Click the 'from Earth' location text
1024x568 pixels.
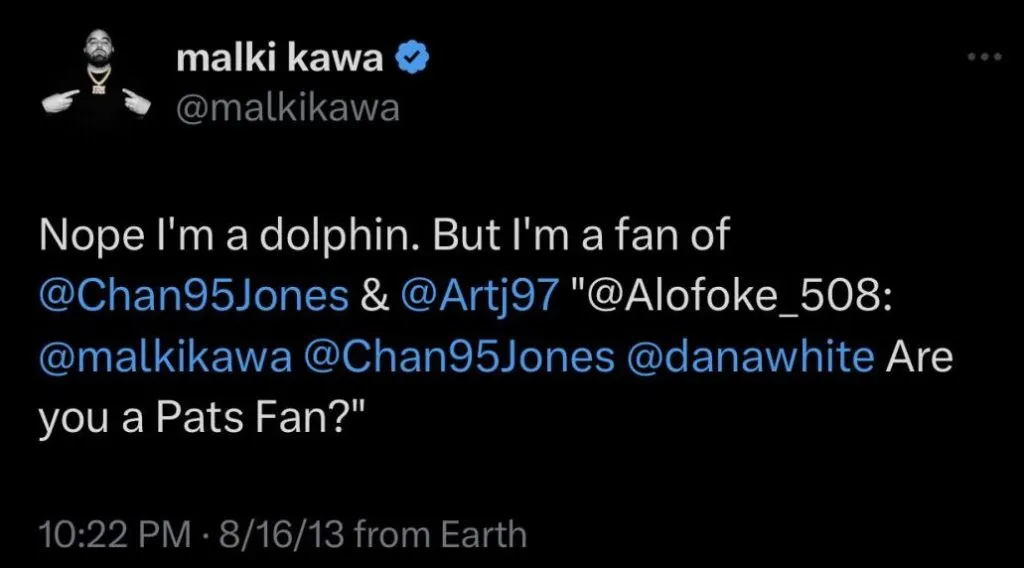pos(440,534)
